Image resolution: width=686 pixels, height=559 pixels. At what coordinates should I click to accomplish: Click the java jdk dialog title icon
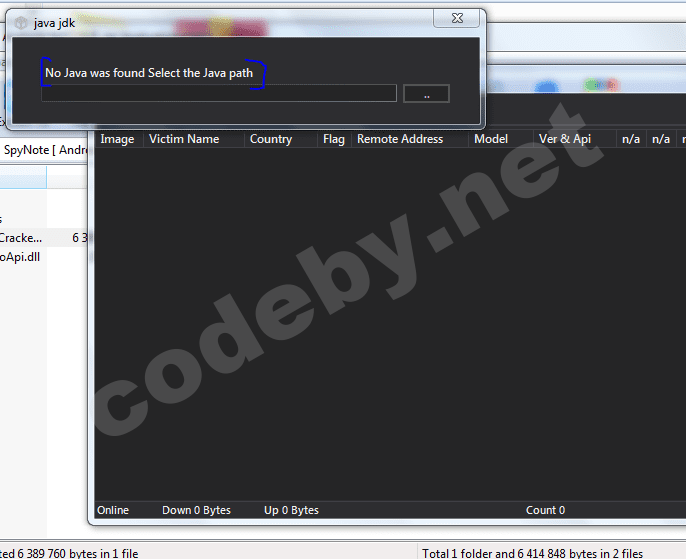[21, 23]
